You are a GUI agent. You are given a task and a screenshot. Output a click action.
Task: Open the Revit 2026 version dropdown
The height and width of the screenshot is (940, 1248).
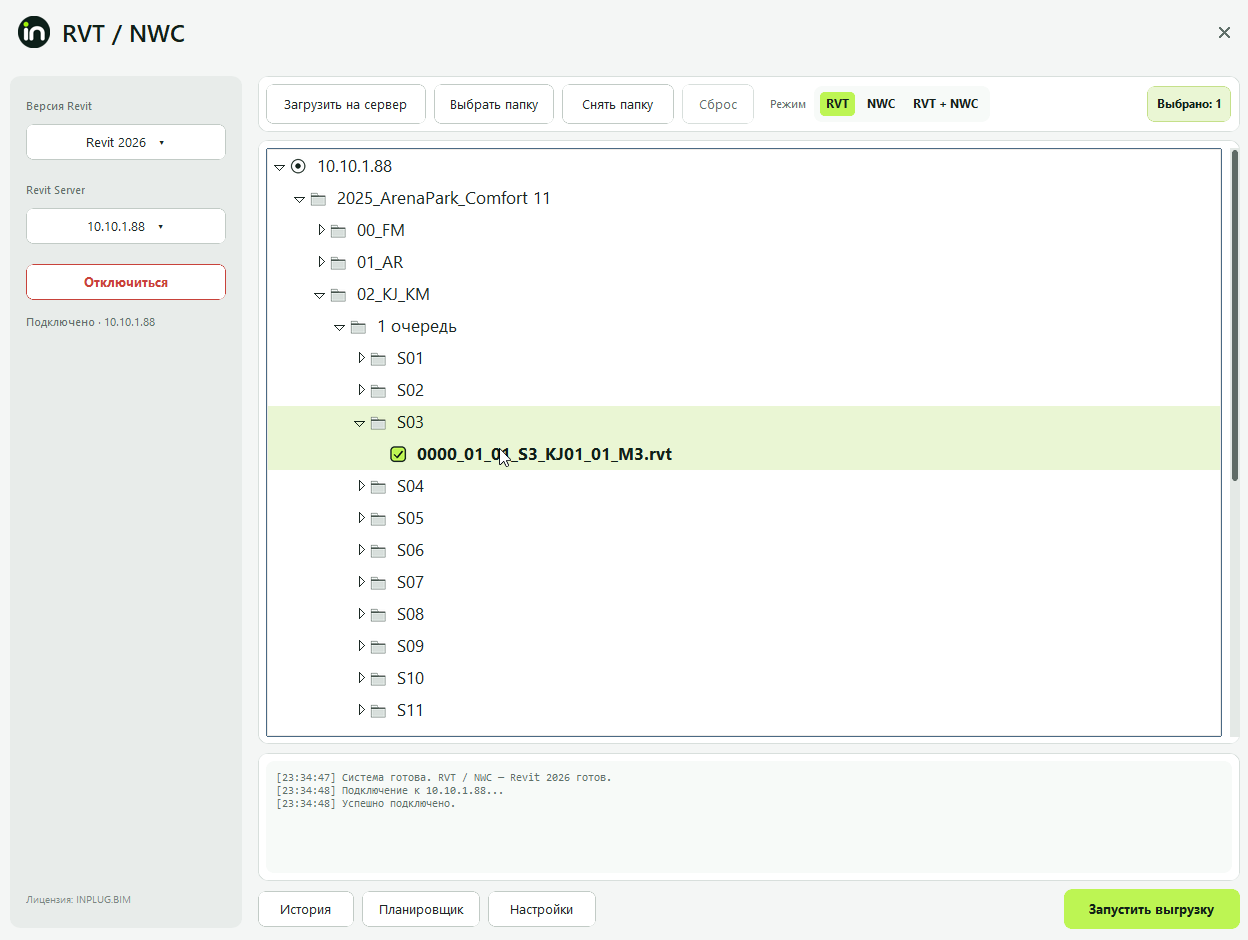[126, 142]
